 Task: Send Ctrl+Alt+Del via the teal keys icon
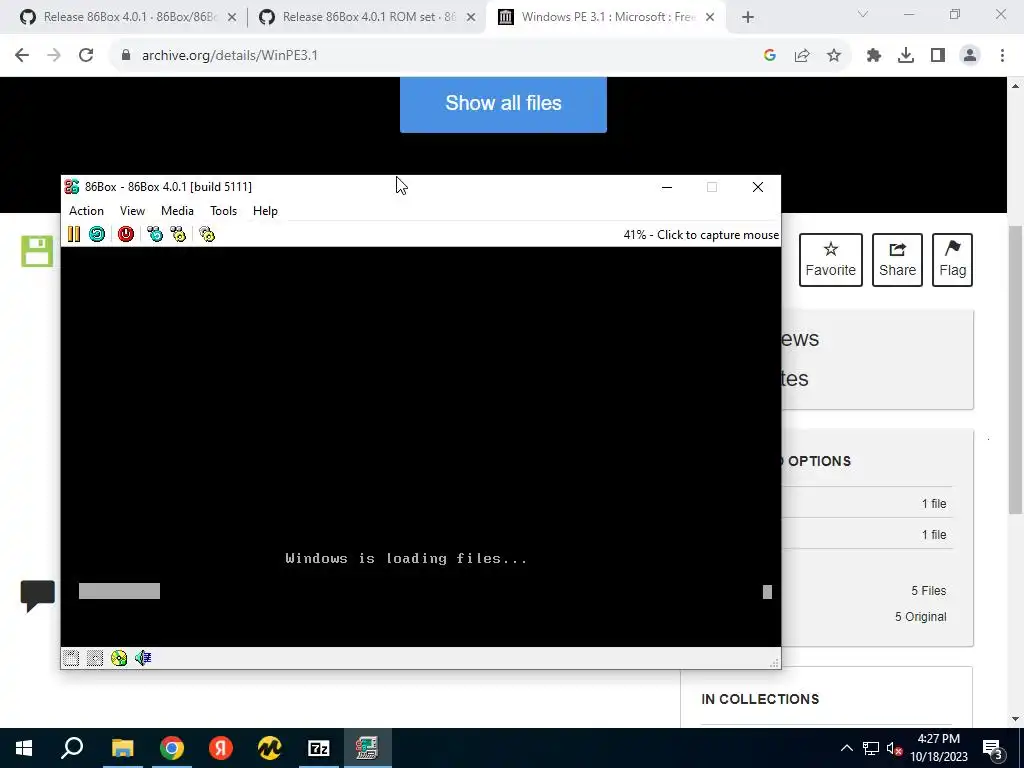(155, 234)
